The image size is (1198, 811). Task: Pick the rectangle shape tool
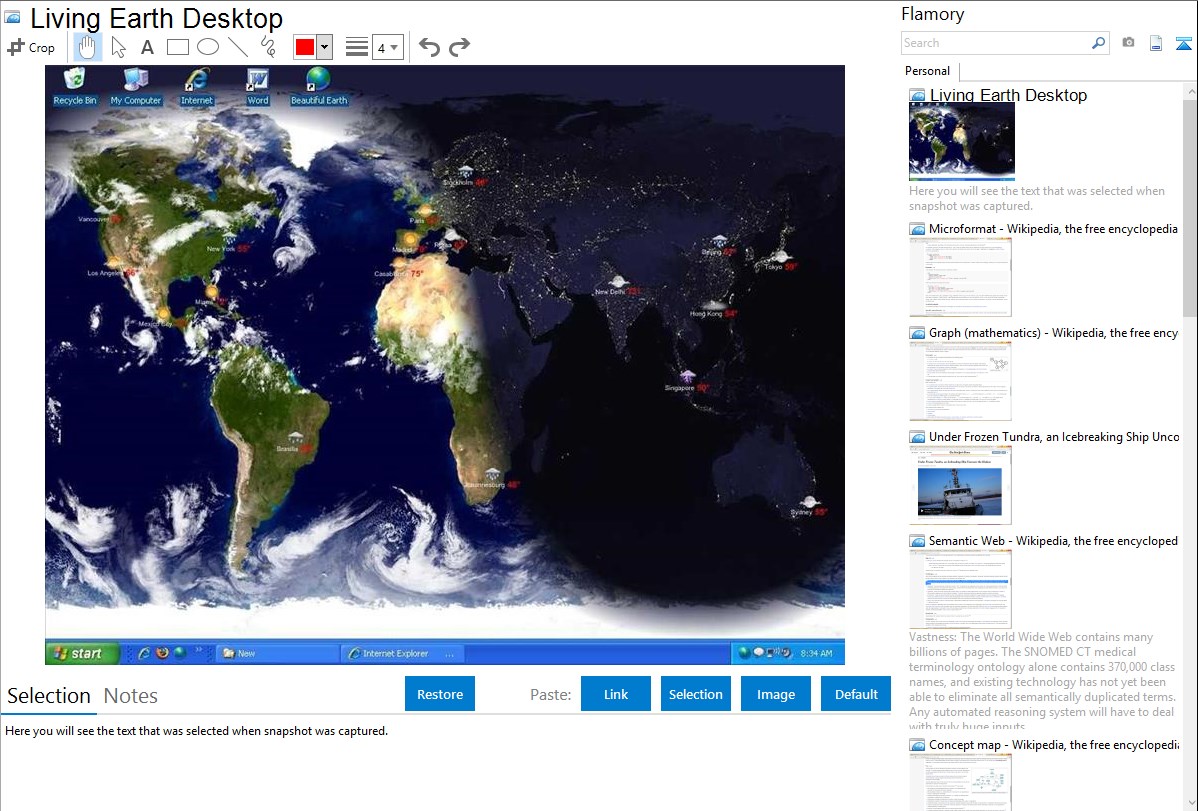click(x=177, y=47)
